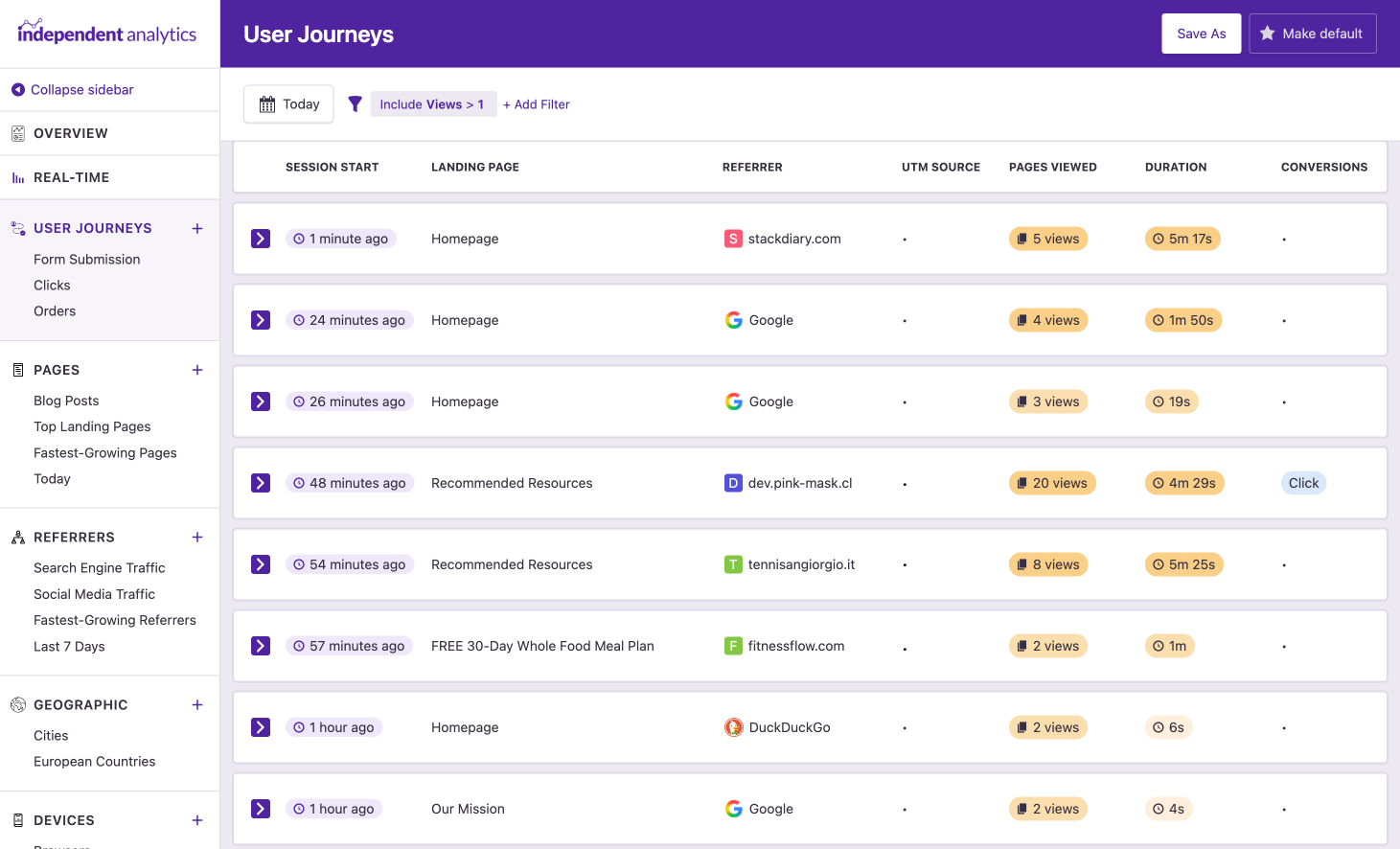Open the Orders view under User Journeys

(x=55, y=310)
